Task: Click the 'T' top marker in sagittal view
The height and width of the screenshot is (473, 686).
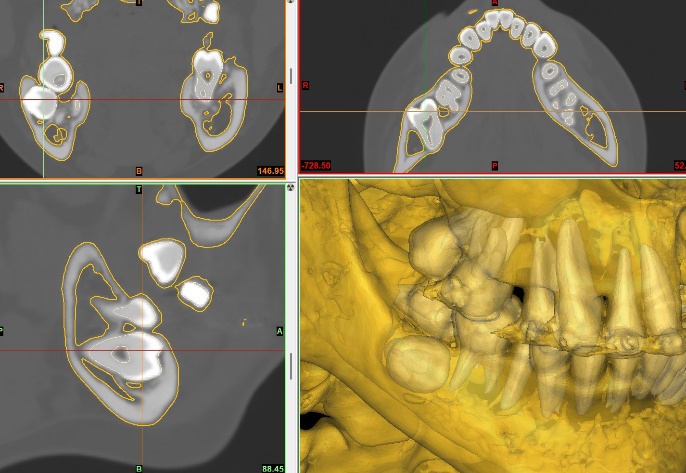Action: pos(138,188)
